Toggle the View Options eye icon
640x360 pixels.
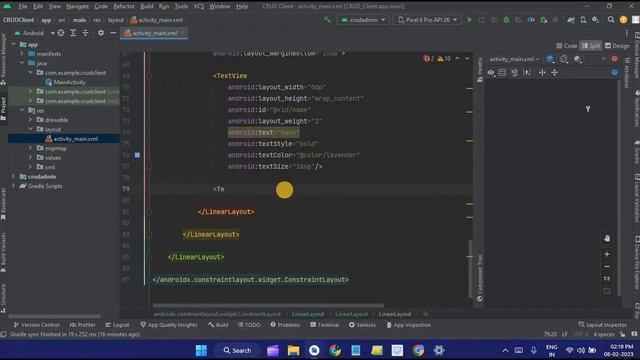[491, 73]
